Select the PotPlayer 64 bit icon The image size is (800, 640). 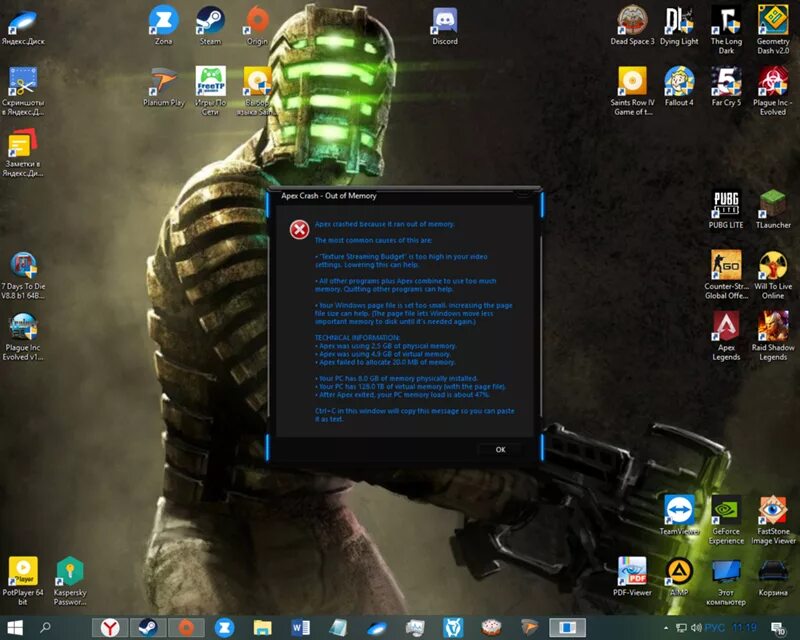tap(23, 581)
